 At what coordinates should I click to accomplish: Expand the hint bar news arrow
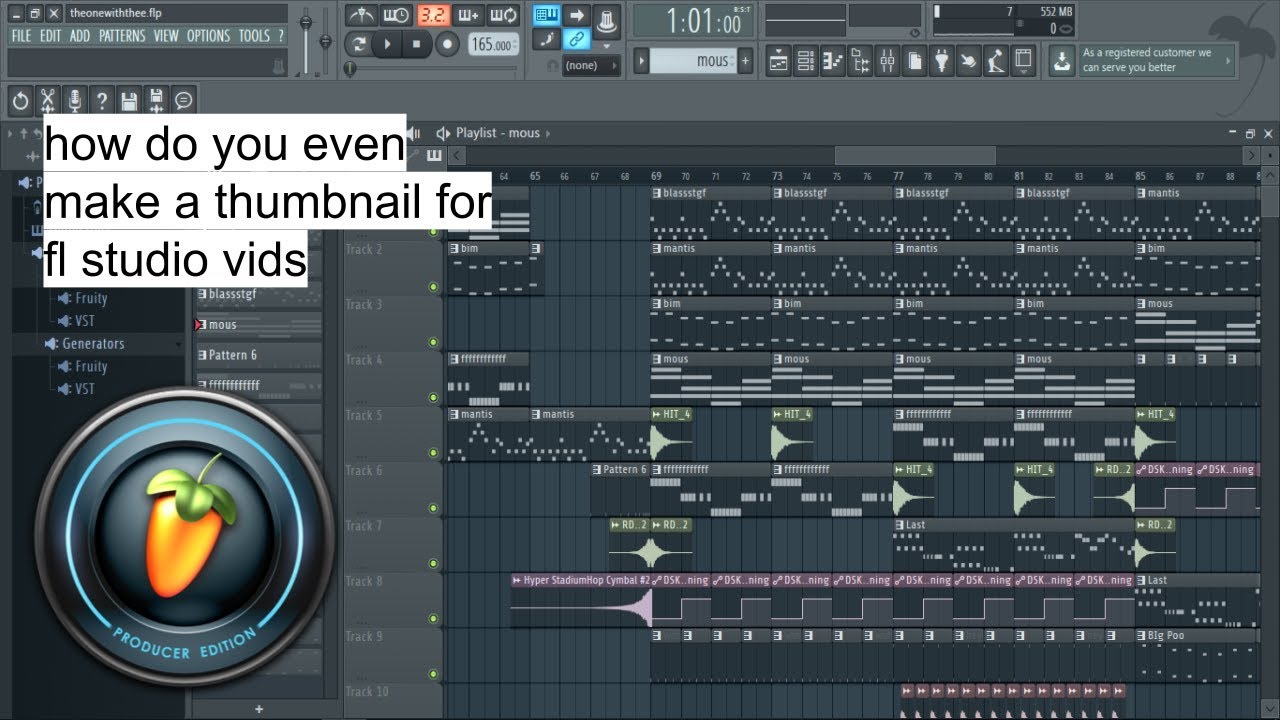1229,60
